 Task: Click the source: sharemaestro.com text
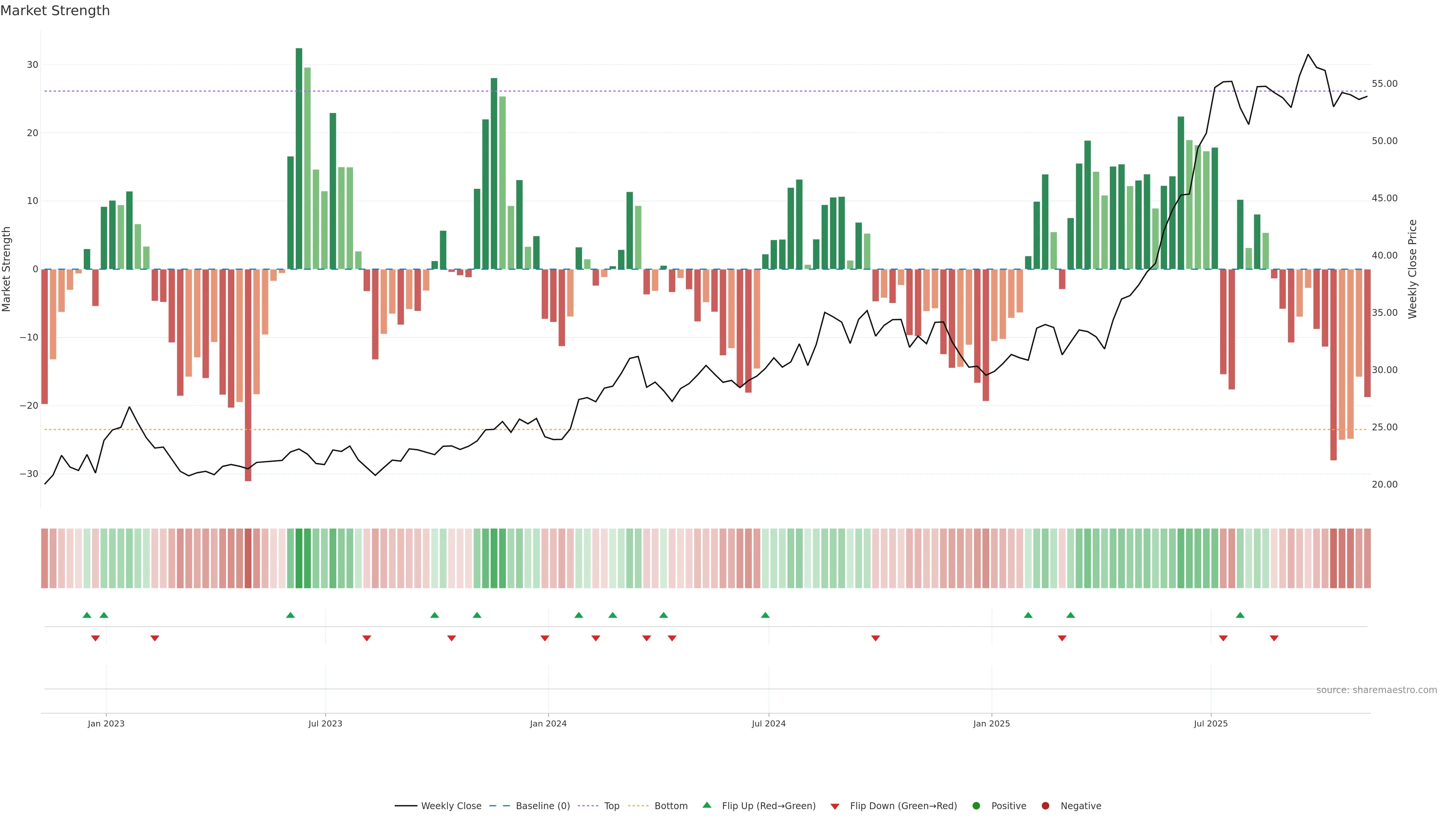1376,690
